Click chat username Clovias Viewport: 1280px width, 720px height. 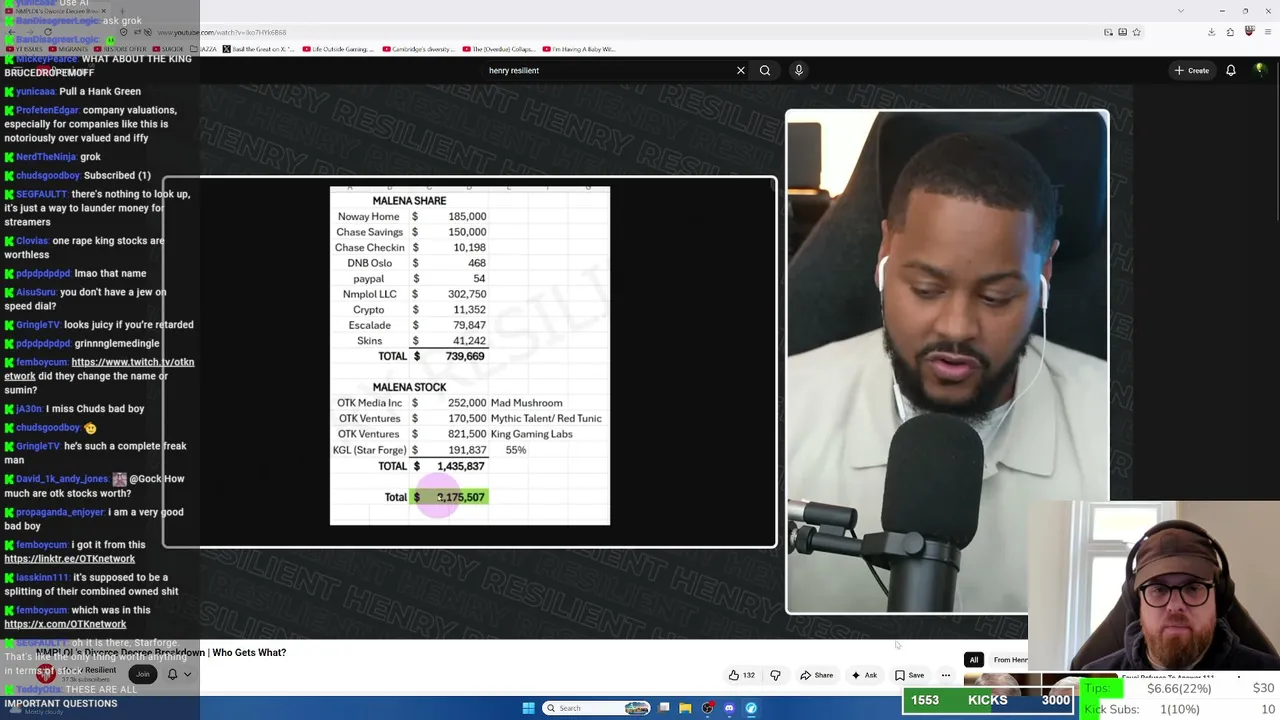pyautogui.click(x=32, y=241)
